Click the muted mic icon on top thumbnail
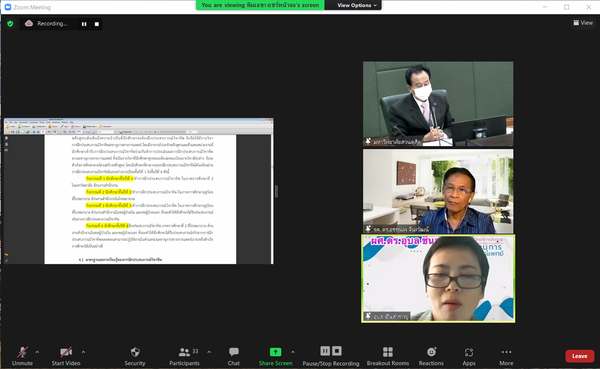The width and height of the screenshot is (600, 369). tap(368, 141)
